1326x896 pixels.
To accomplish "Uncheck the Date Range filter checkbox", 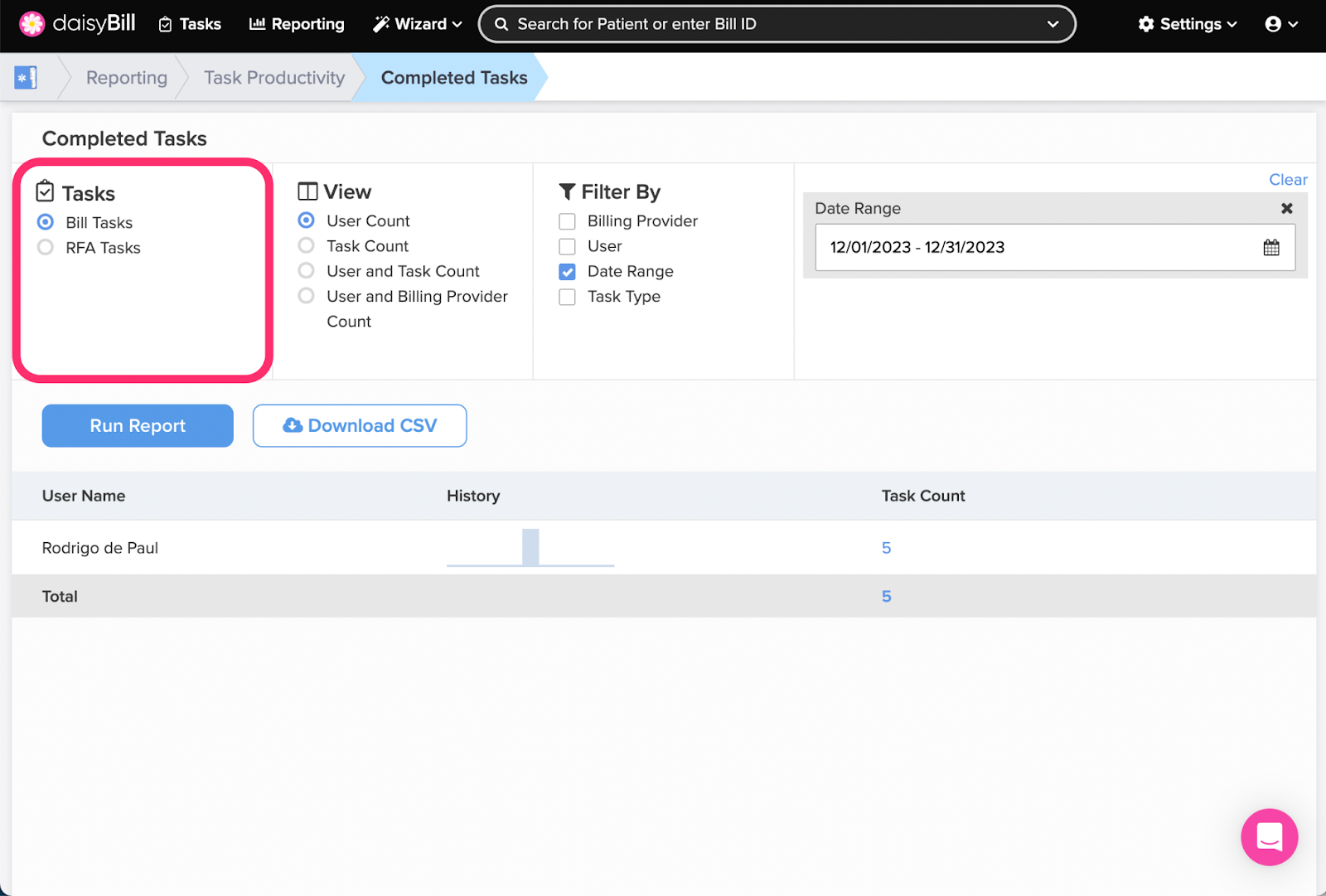I will pyautogui.click(x=567, y=272).
